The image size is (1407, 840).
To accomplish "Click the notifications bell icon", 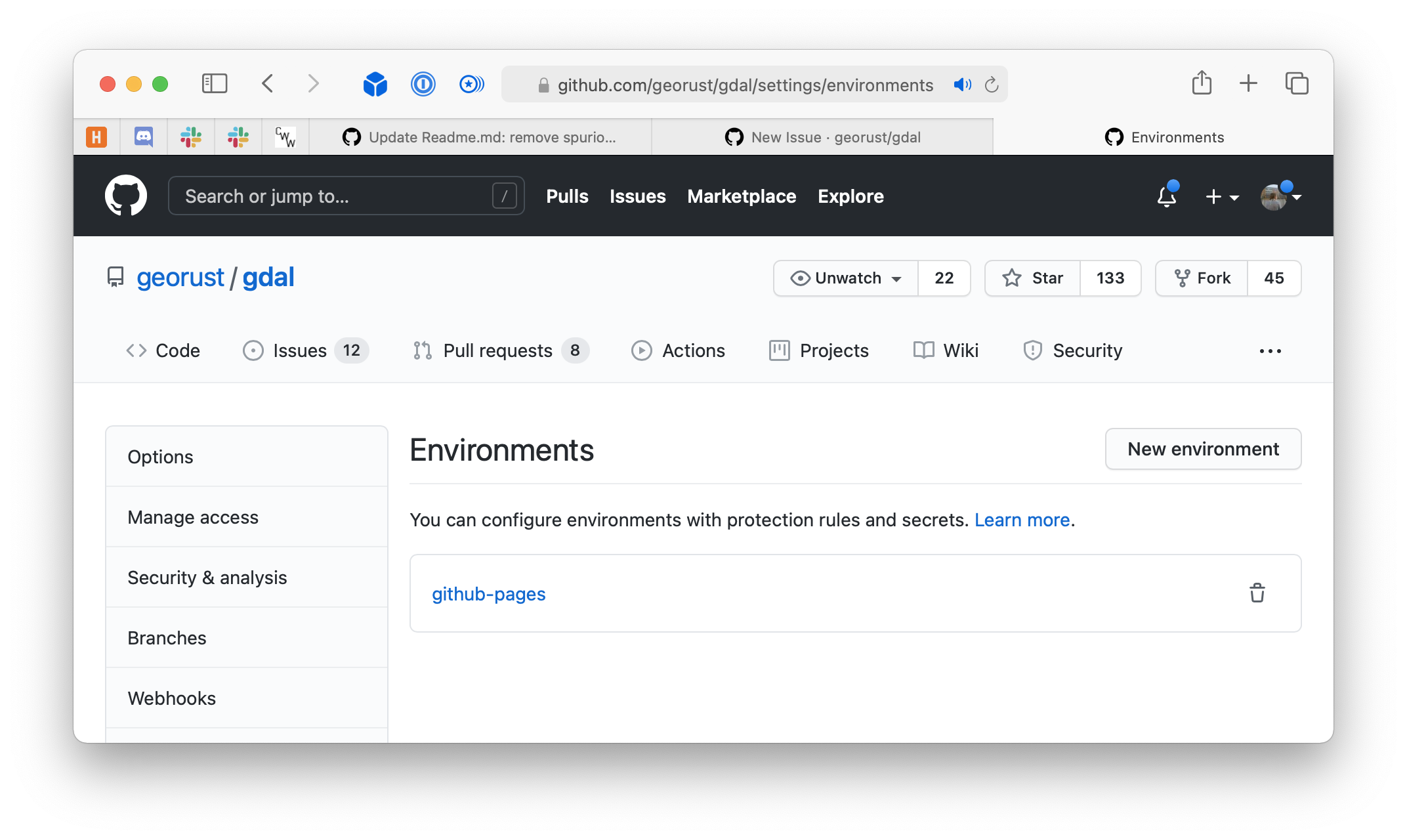I will pos(1167,196).
